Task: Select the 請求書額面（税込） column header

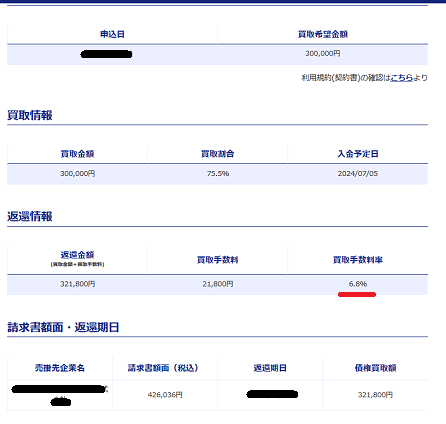Action: click(165, 368)
